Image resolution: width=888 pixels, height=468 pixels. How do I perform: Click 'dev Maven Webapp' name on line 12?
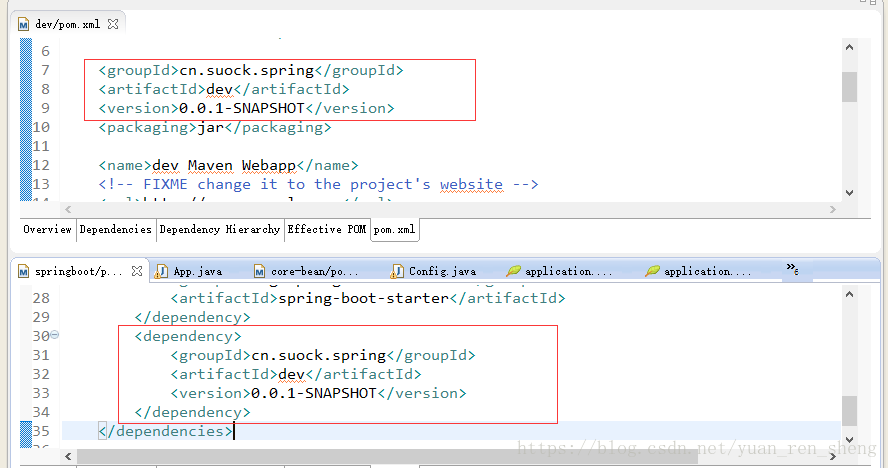[224, 165]
